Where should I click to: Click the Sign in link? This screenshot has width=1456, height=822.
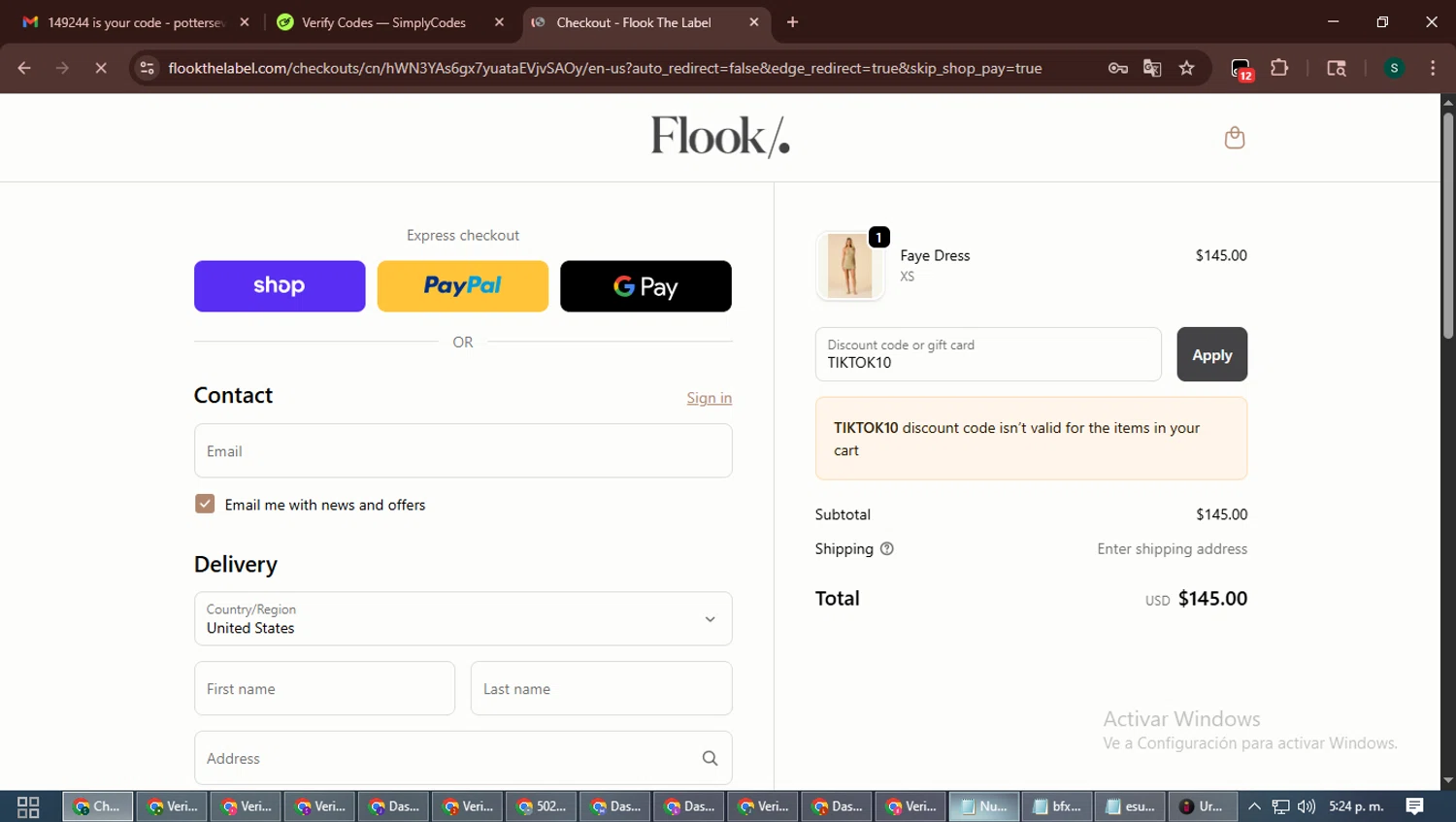[x=710, y=398]
